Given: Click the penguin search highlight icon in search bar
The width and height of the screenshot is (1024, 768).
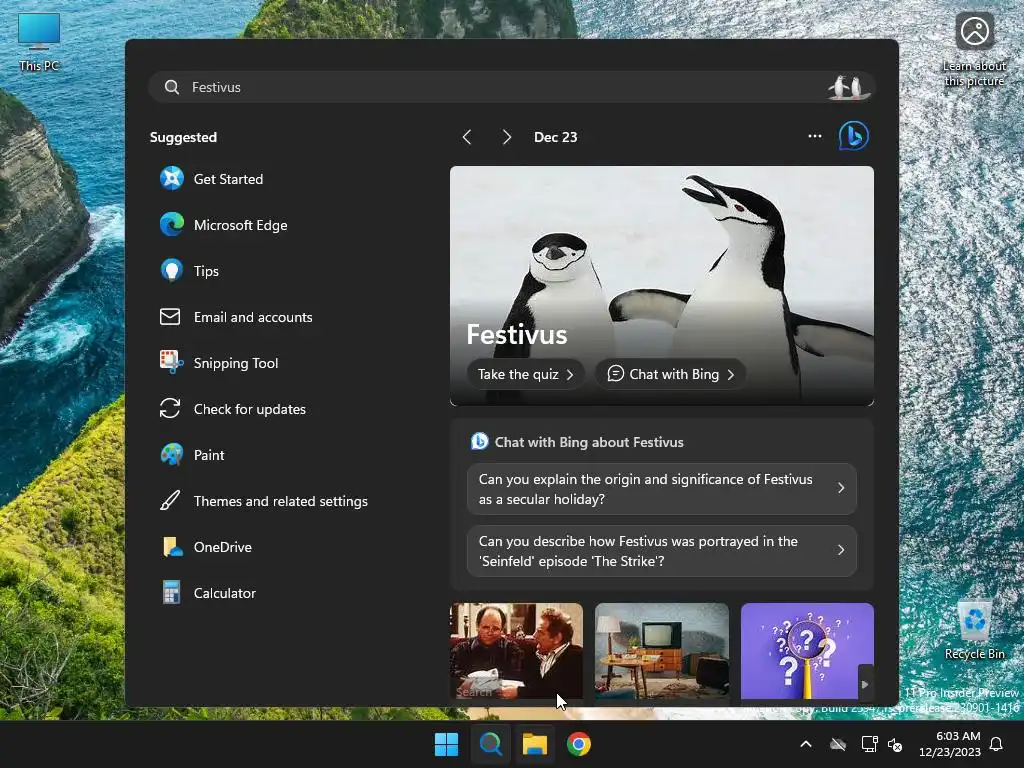Looking at the screenshot, I should tap(848, 87).
